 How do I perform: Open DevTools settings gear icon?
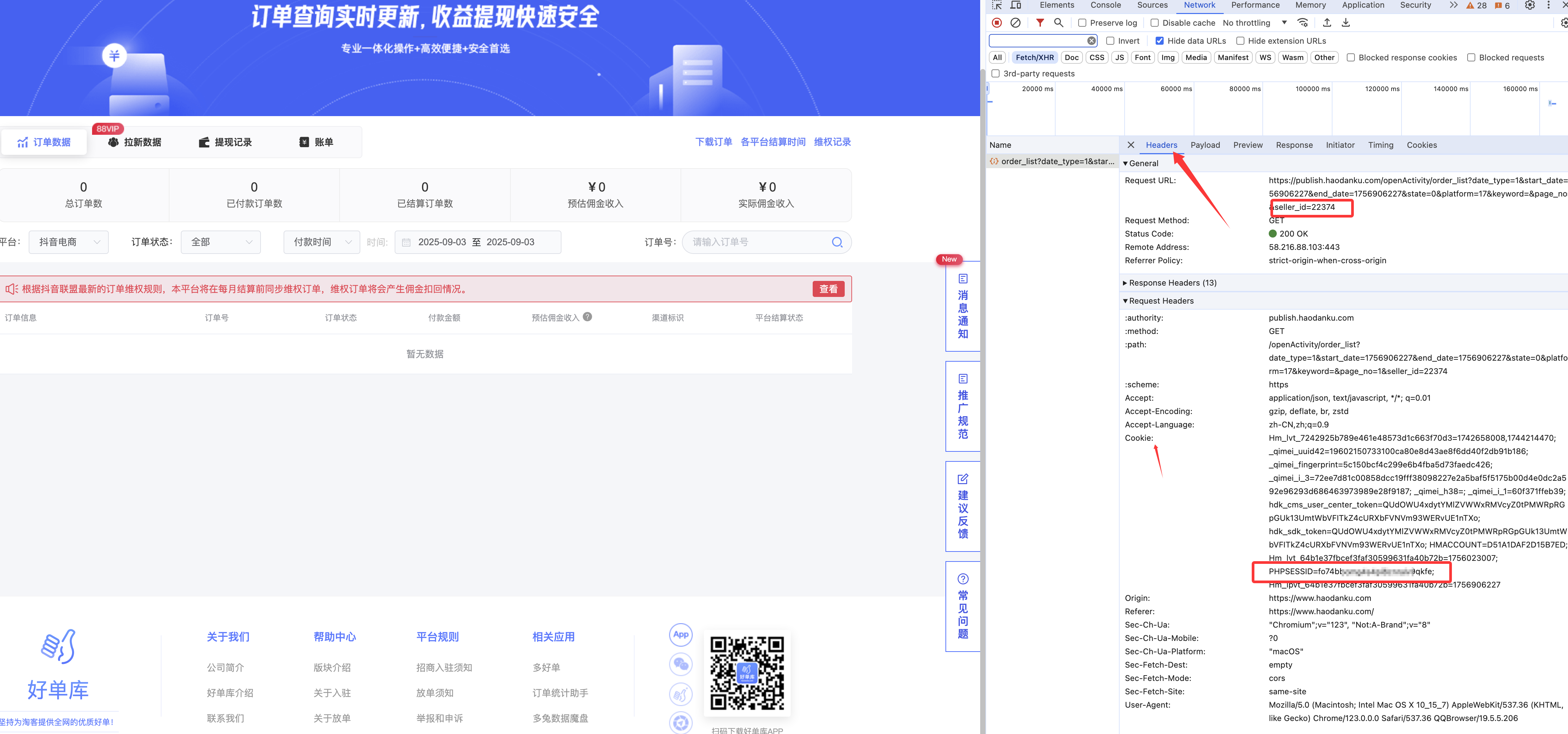pyautogui.click(x=1529, y=5)
